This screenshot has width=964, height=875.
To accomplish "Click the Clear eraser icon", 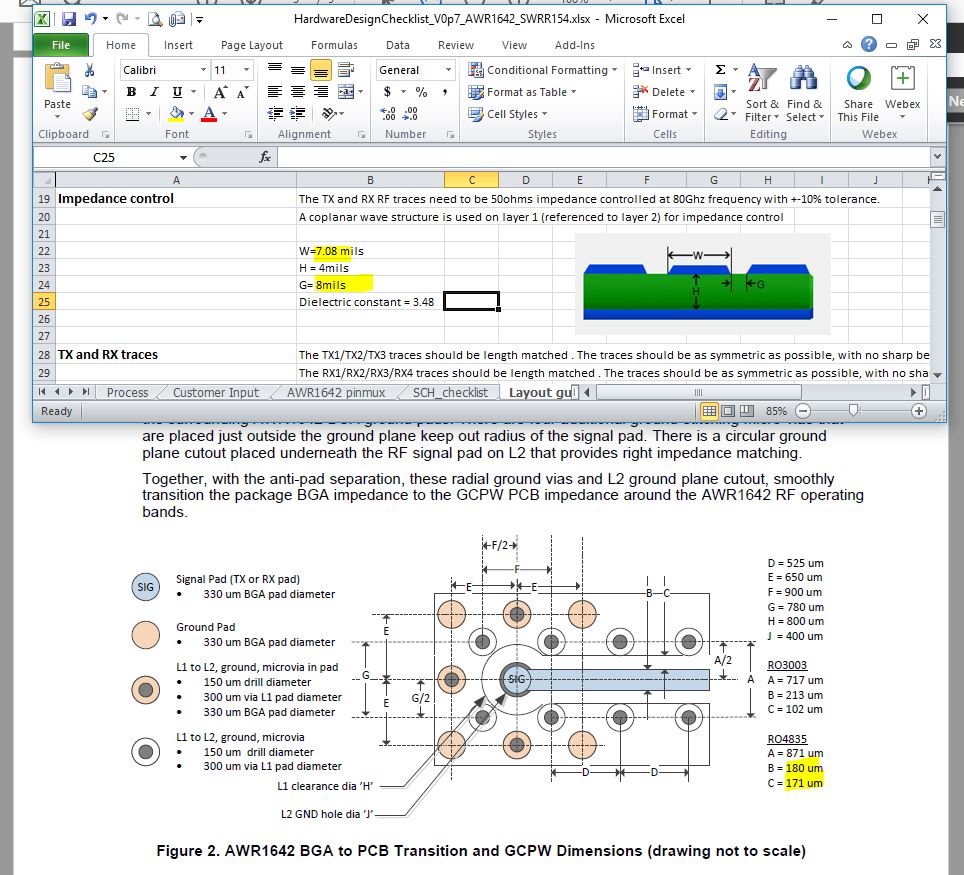I will pyautogui.click(x=721, y=114).
